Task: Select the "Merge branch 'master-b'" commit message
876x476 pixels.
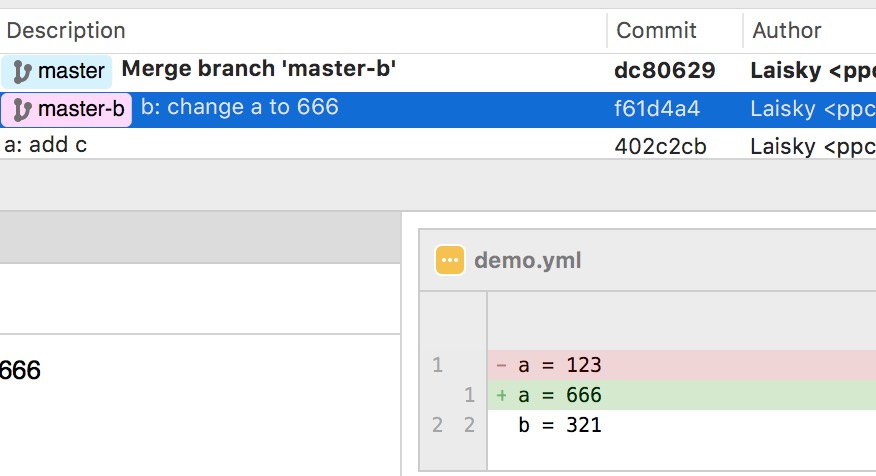Action: click(x=259, y=70)
